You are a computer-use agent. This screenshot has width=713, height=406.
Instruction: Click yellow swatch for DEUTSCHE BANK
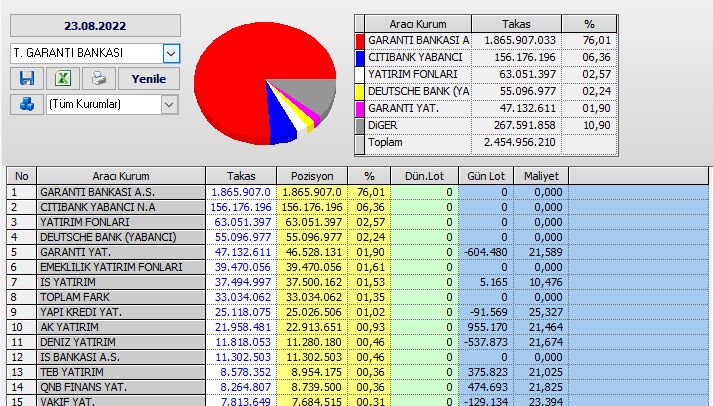click(x=360, y=91)
